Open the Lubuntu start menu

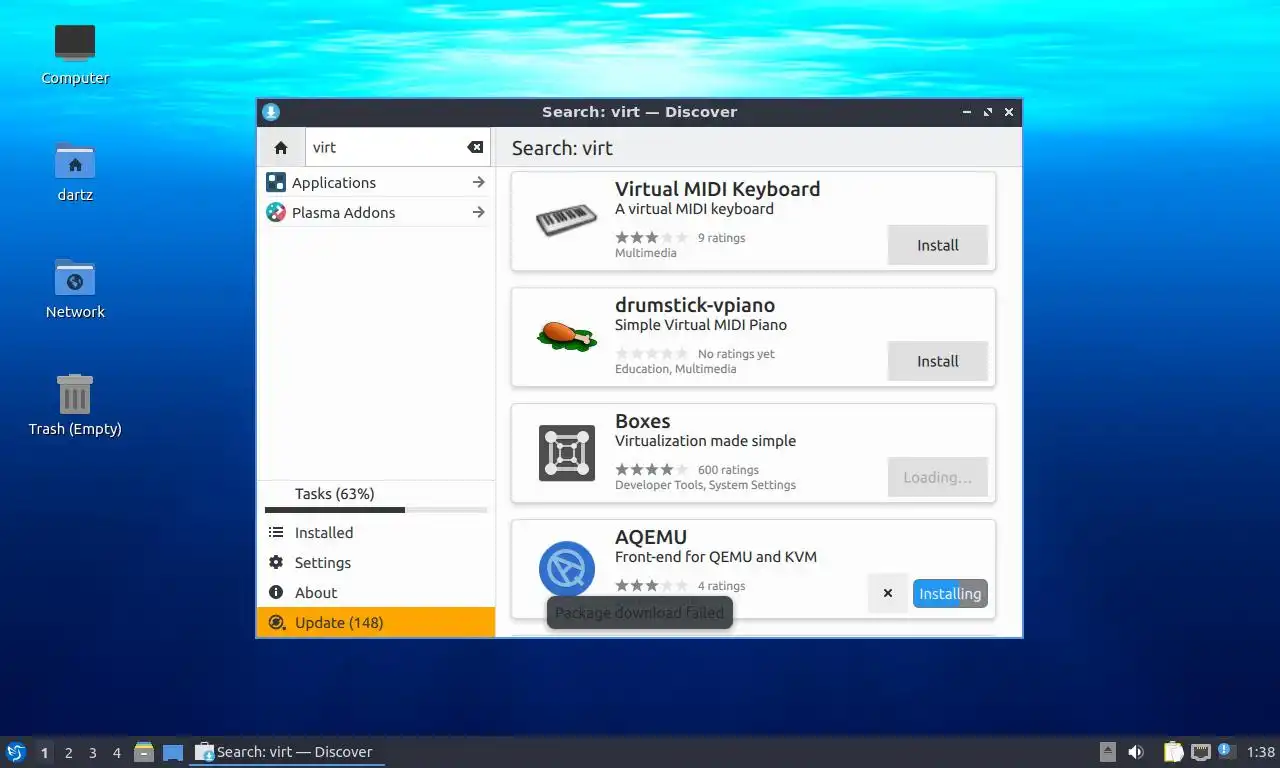click(16, 752)
